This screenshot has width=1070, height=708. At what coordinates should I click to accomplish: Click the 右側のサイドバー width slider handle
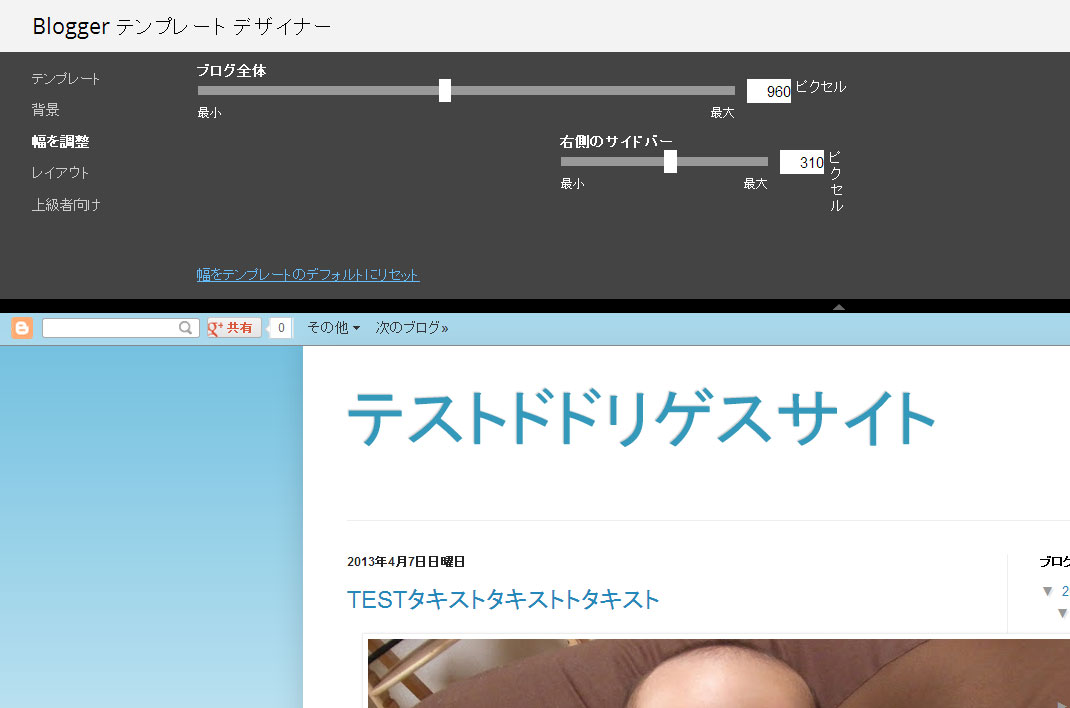671,162
